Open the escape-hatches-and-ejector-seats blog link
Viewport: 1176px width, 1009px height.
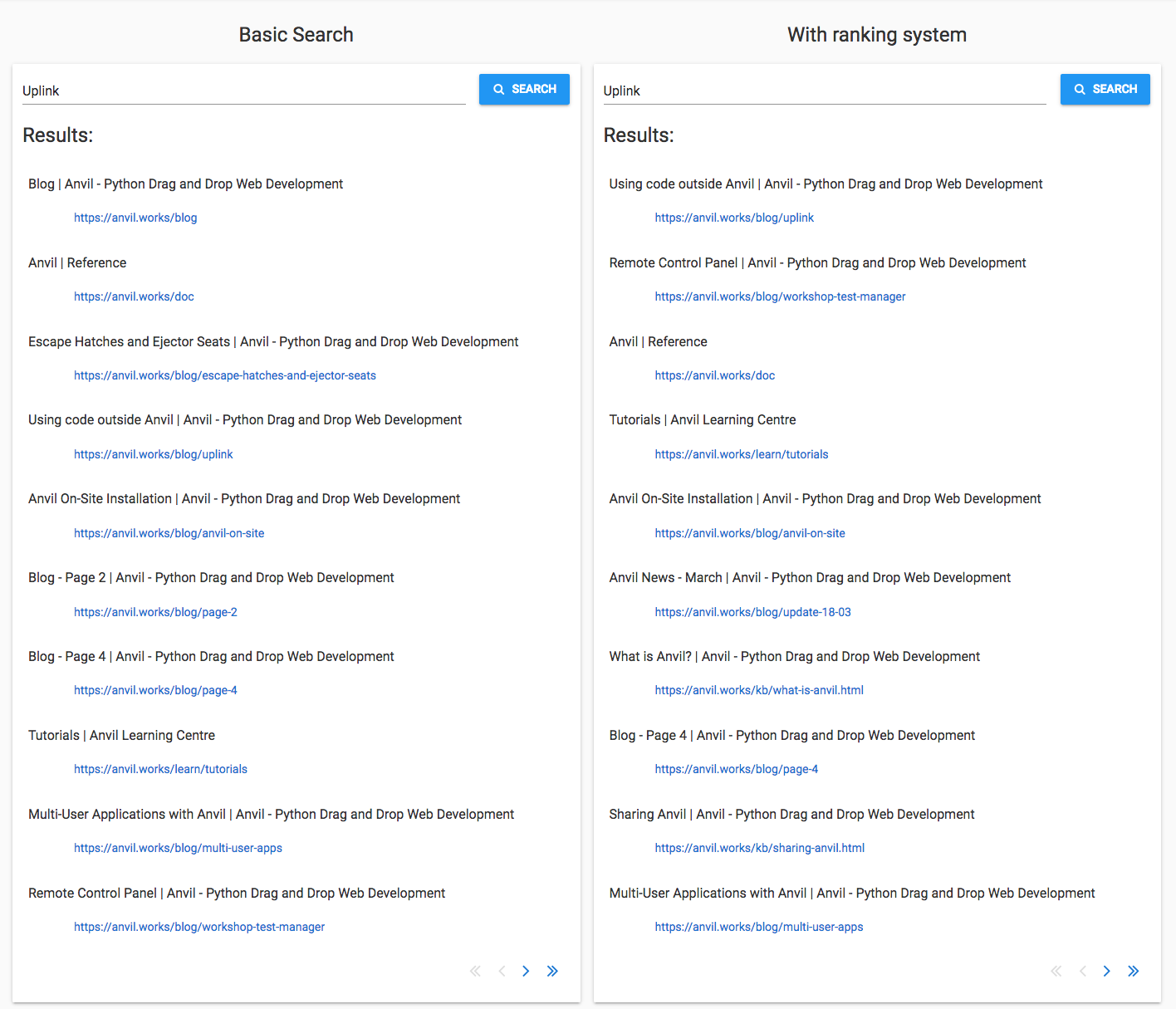coord(224,375)
